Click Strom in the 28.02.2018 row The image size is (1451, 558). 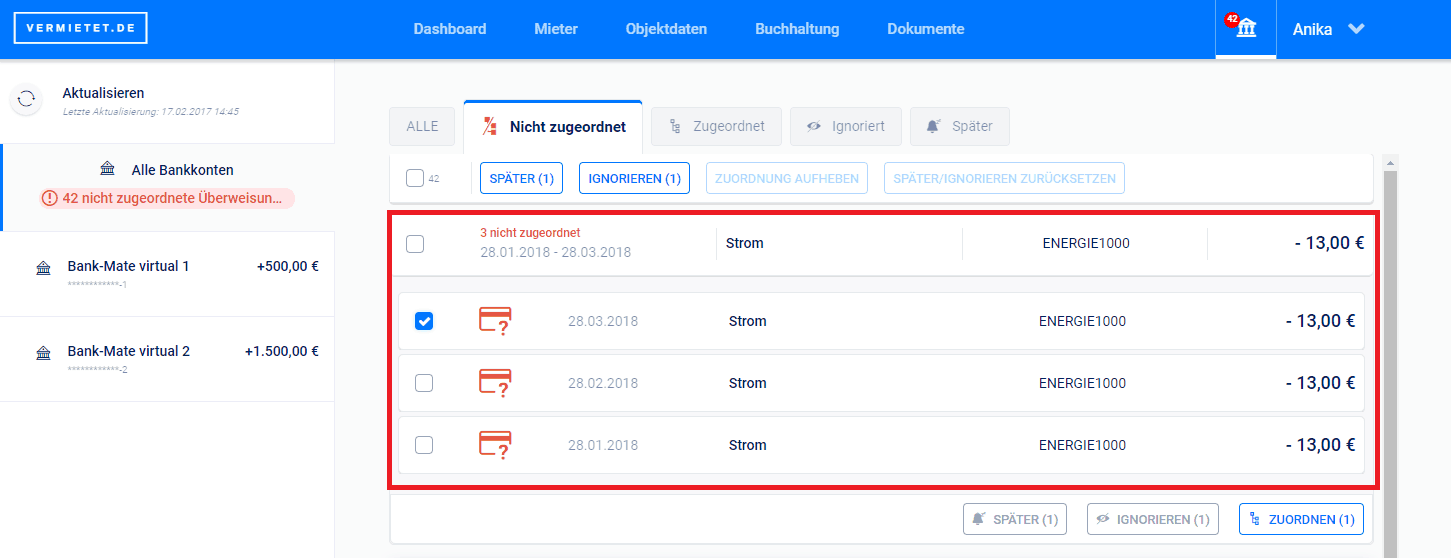(x=747, y=383)
